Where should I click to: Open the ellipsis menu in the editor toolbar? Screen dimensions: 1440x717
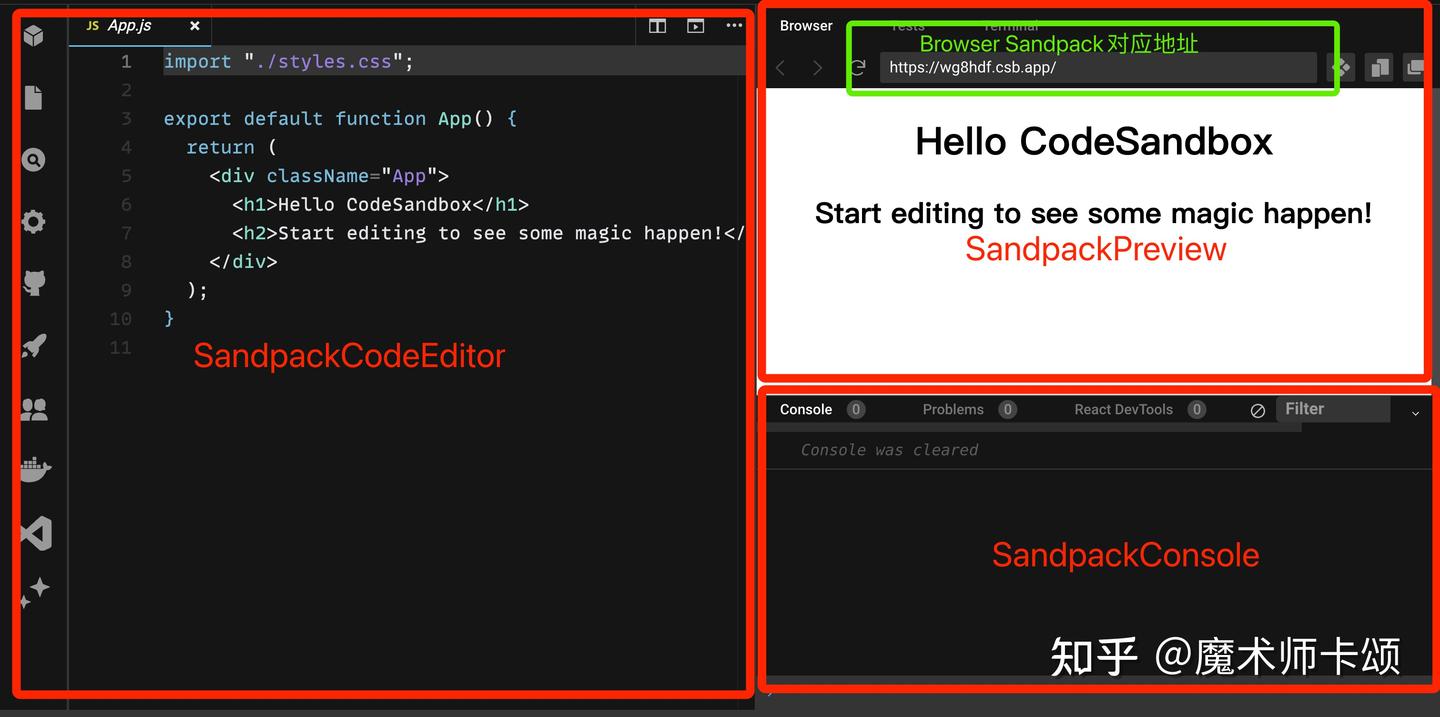pyautogui.click(x=733, y=26)
